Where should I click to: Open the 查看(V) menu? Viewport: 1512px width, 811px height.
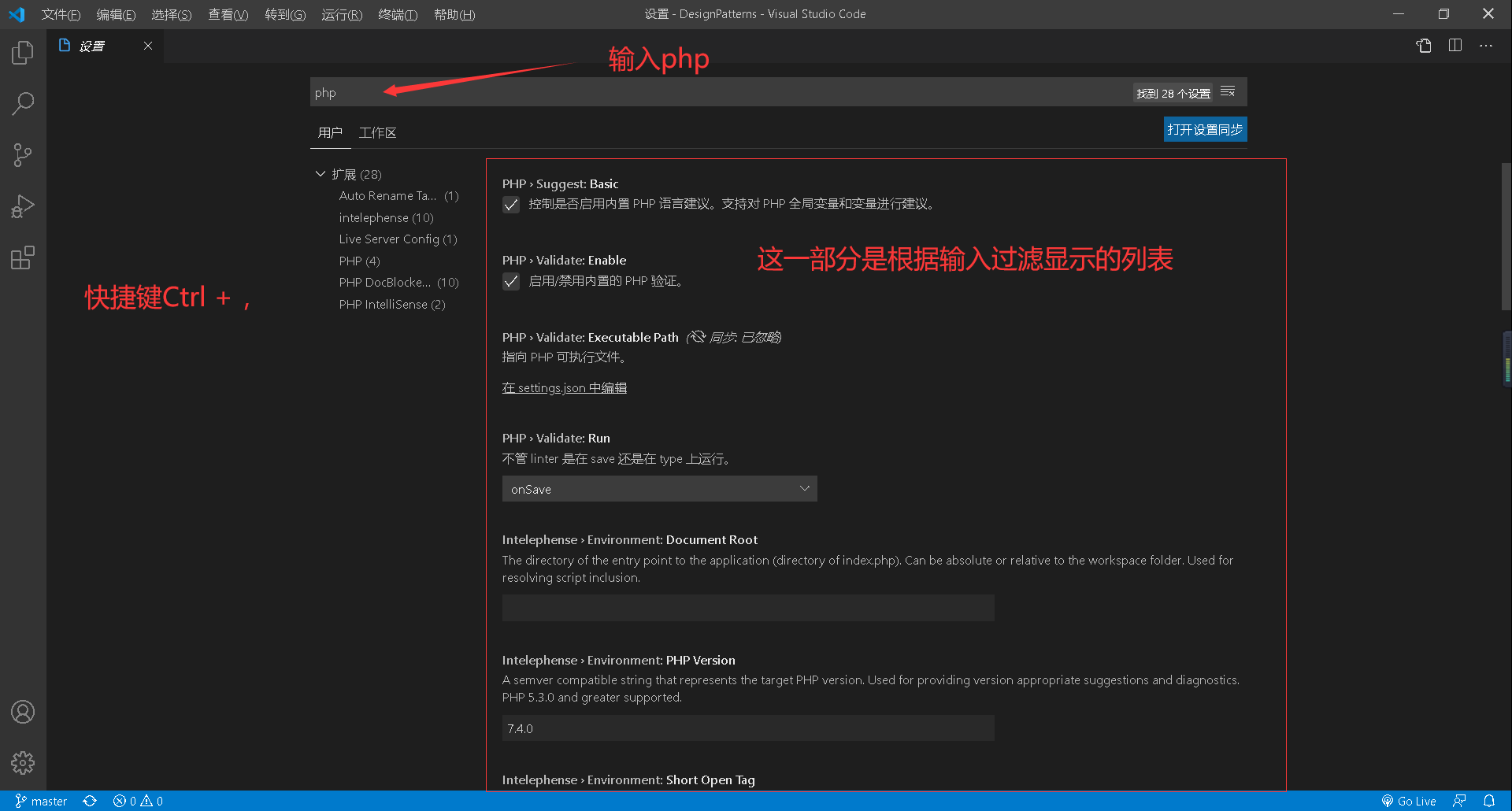pyautogui.click(x=228, y=14)
